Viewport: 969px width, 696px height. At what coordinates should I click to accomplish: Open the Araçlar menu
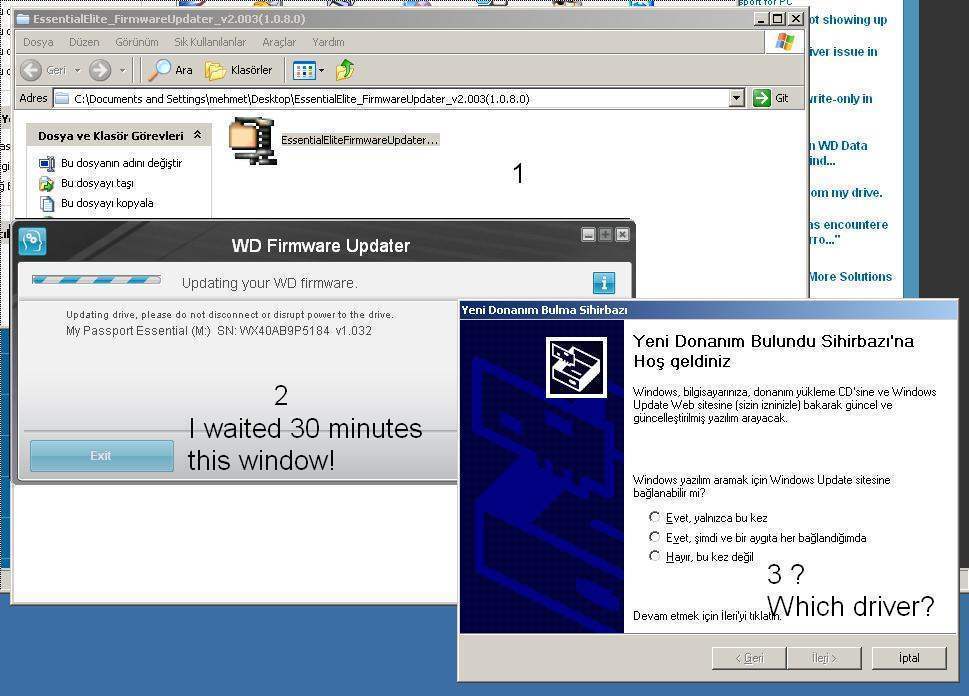tap(279, 42)
